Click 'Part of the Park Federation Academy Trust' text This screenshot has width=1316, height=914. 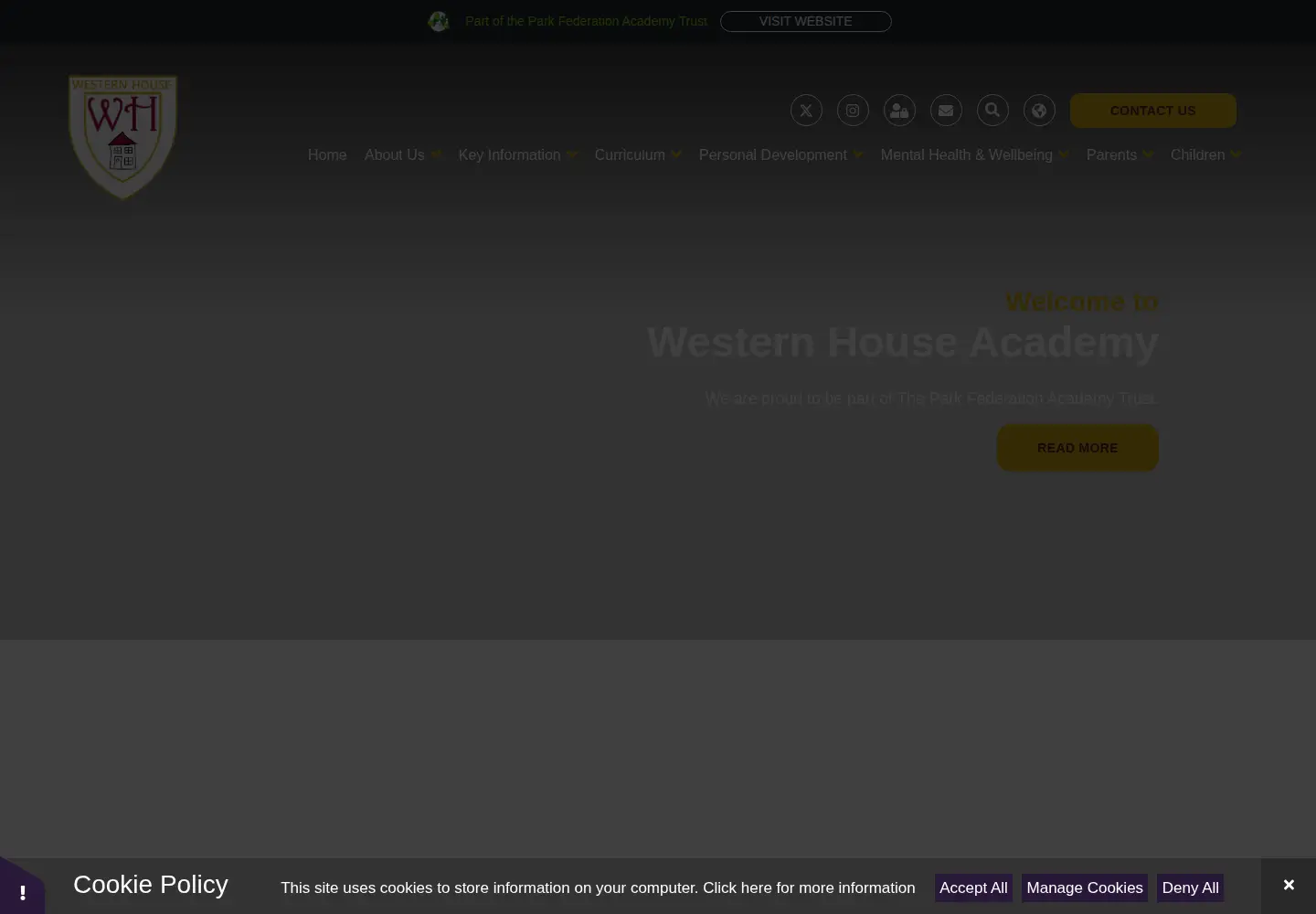point(586,21)
